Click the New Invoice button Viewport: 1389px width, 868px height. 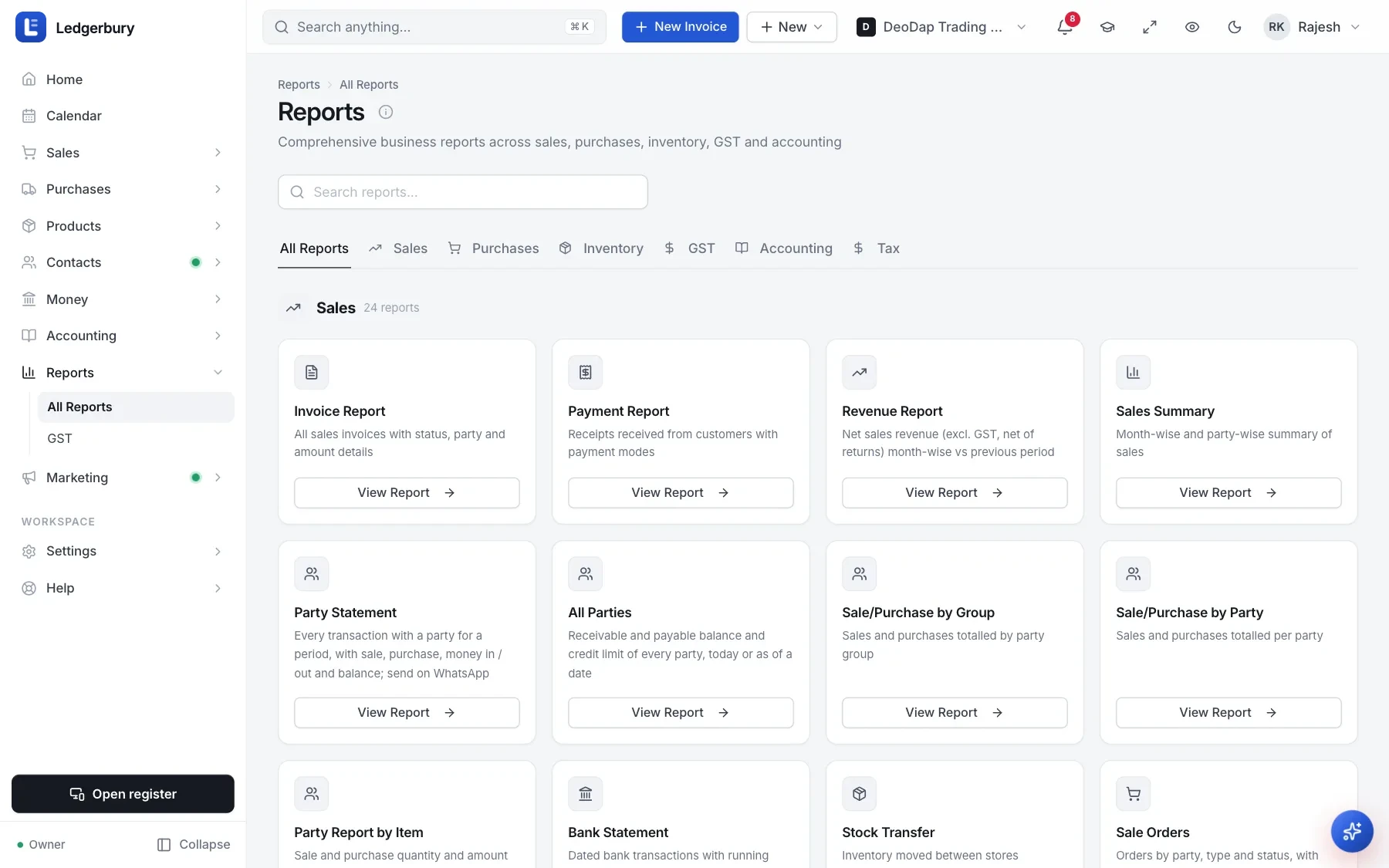pos(681,27)
